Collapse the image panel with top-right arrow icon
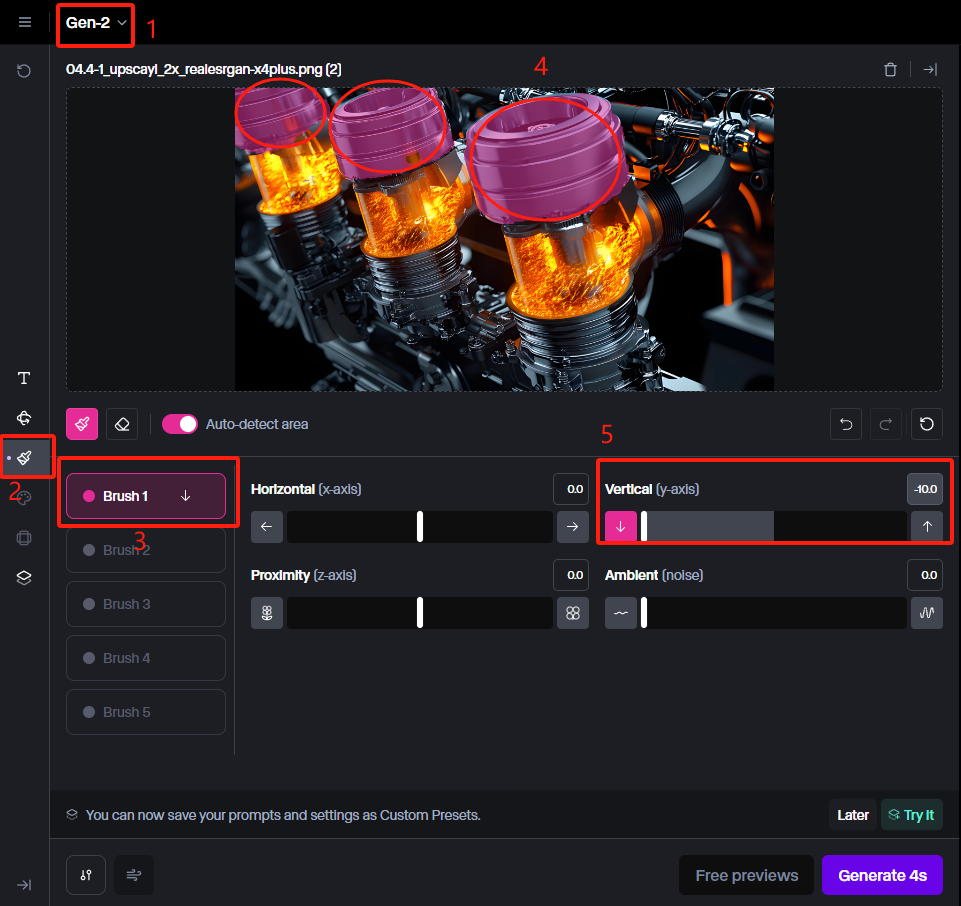961x906 pixels. click(930, 69)
